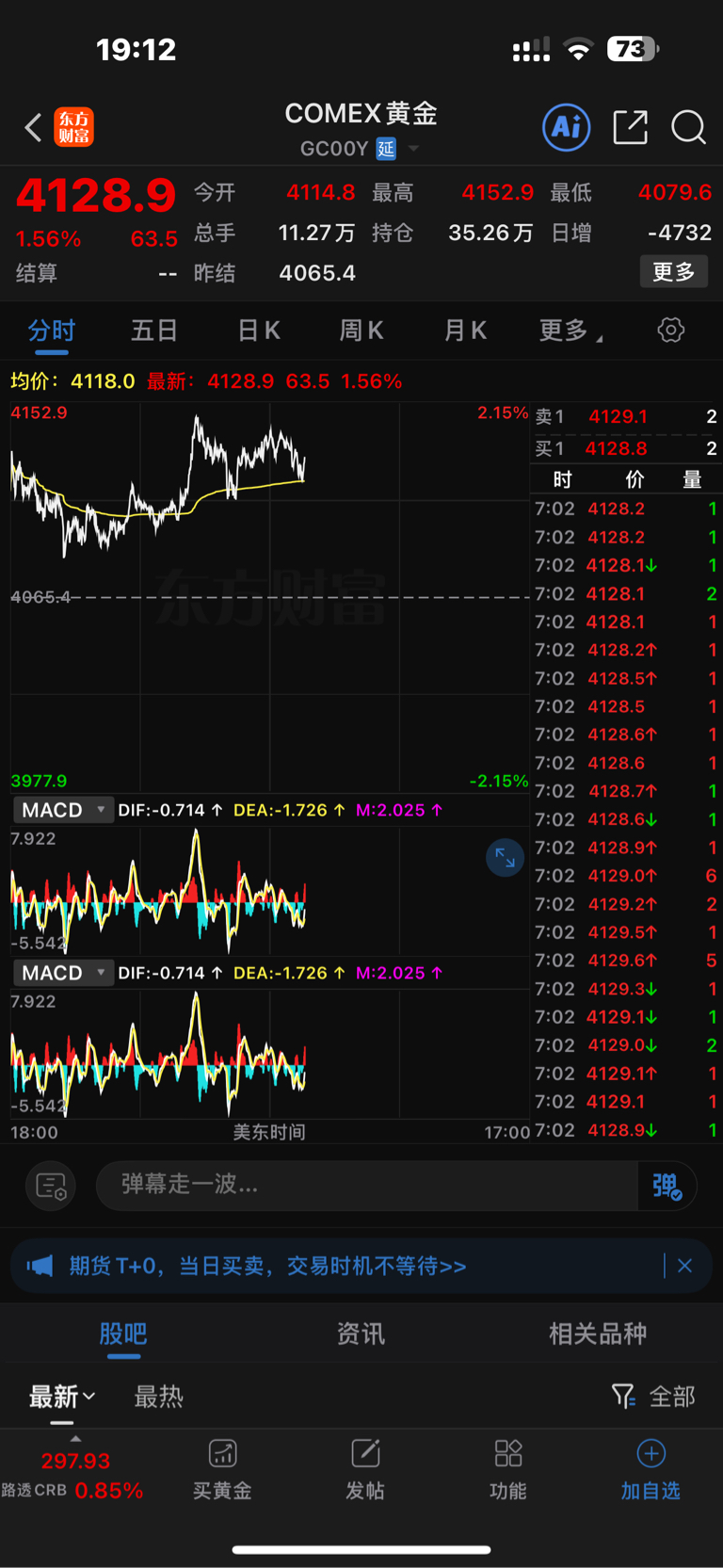
Task: Select the 最热 sort option
Action: coord(158,1397)
